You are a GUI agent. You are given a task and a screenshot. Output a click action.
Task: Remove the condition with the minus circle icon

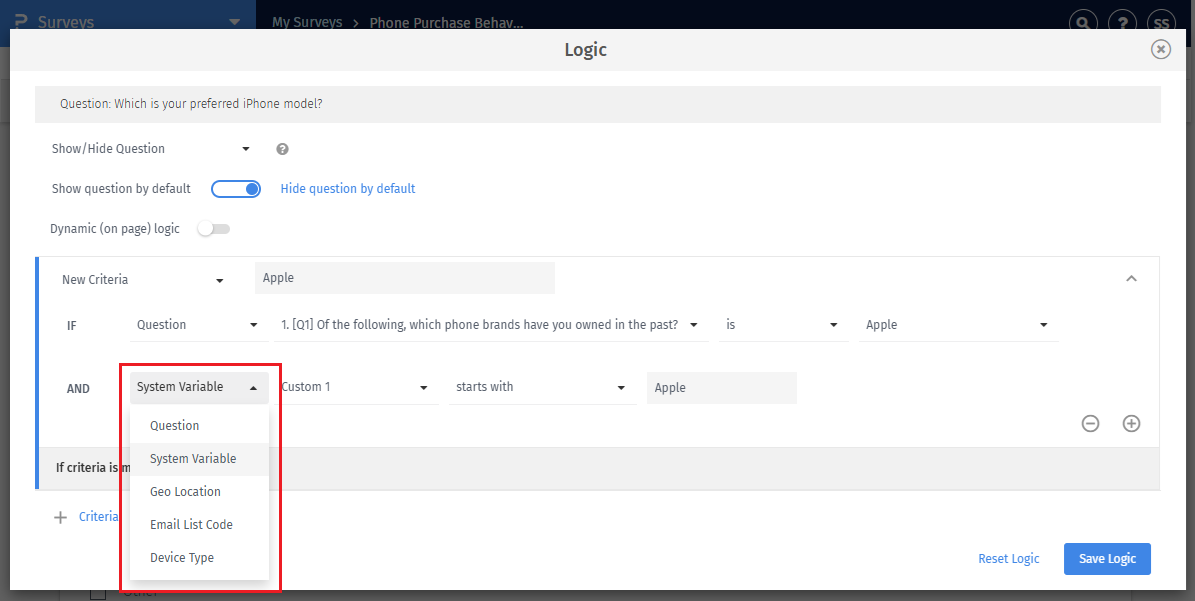(1090, 423)
